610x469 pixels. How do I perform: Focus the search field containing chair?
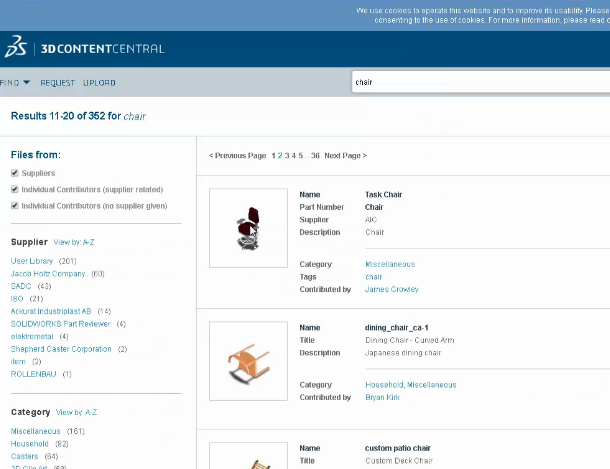(x=480, y=82)
